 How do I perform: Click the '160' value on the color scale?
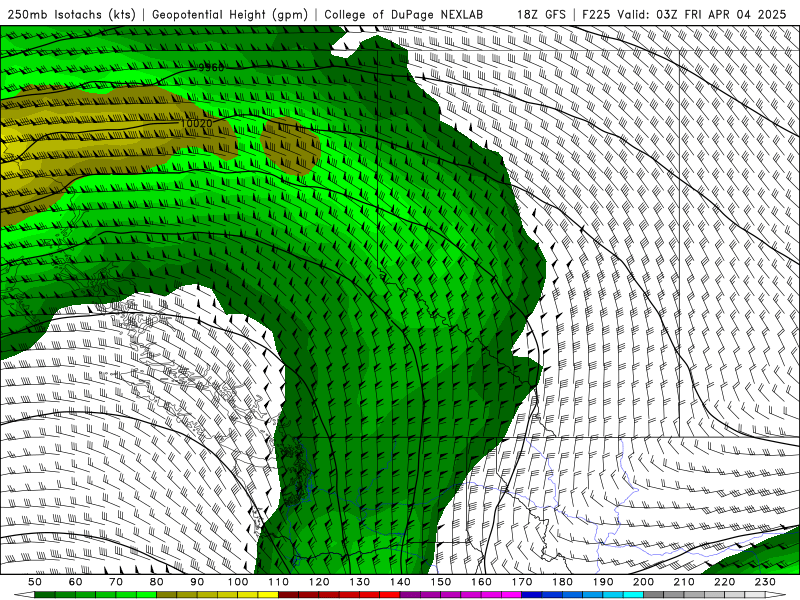[481, 582]
